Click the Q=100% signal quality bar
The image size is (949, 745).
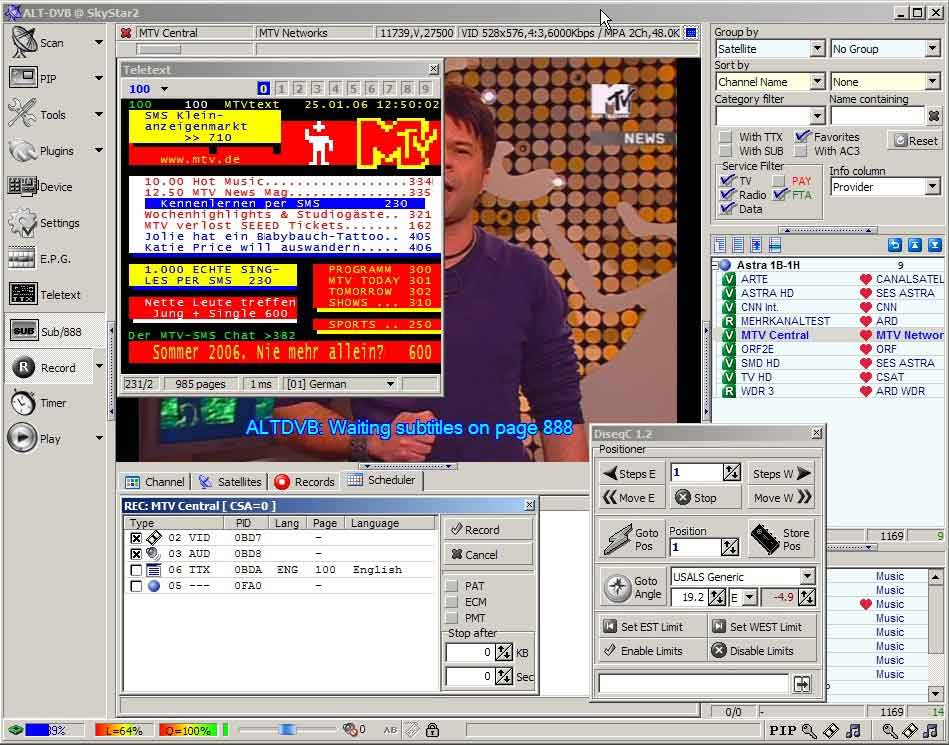pos(188,730)
